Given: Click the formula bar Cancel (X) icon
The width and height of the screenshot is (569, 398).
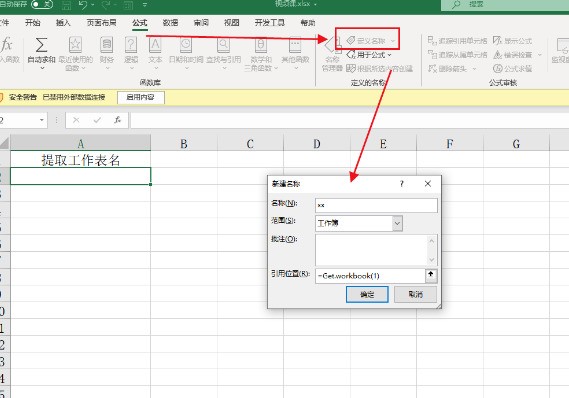Looking at the screenshot, I should [76, 120].
